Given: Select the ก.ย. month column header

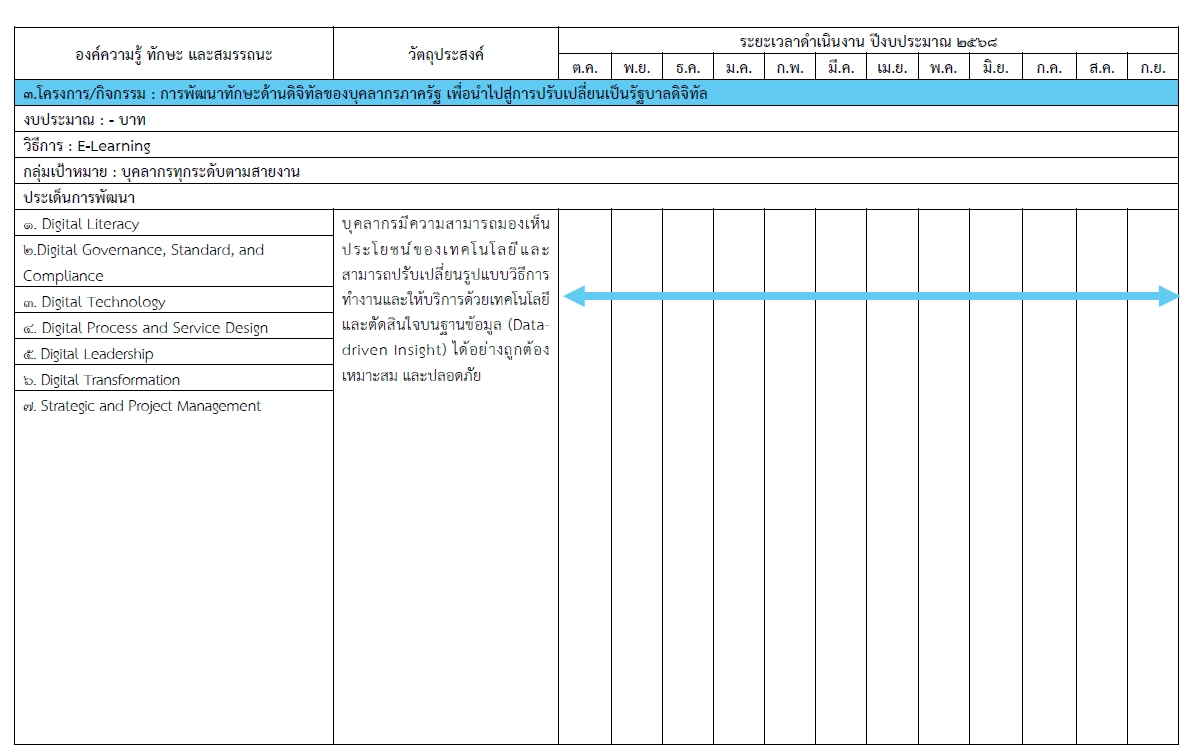Looking at the screenshot, I should point(1153,68).
